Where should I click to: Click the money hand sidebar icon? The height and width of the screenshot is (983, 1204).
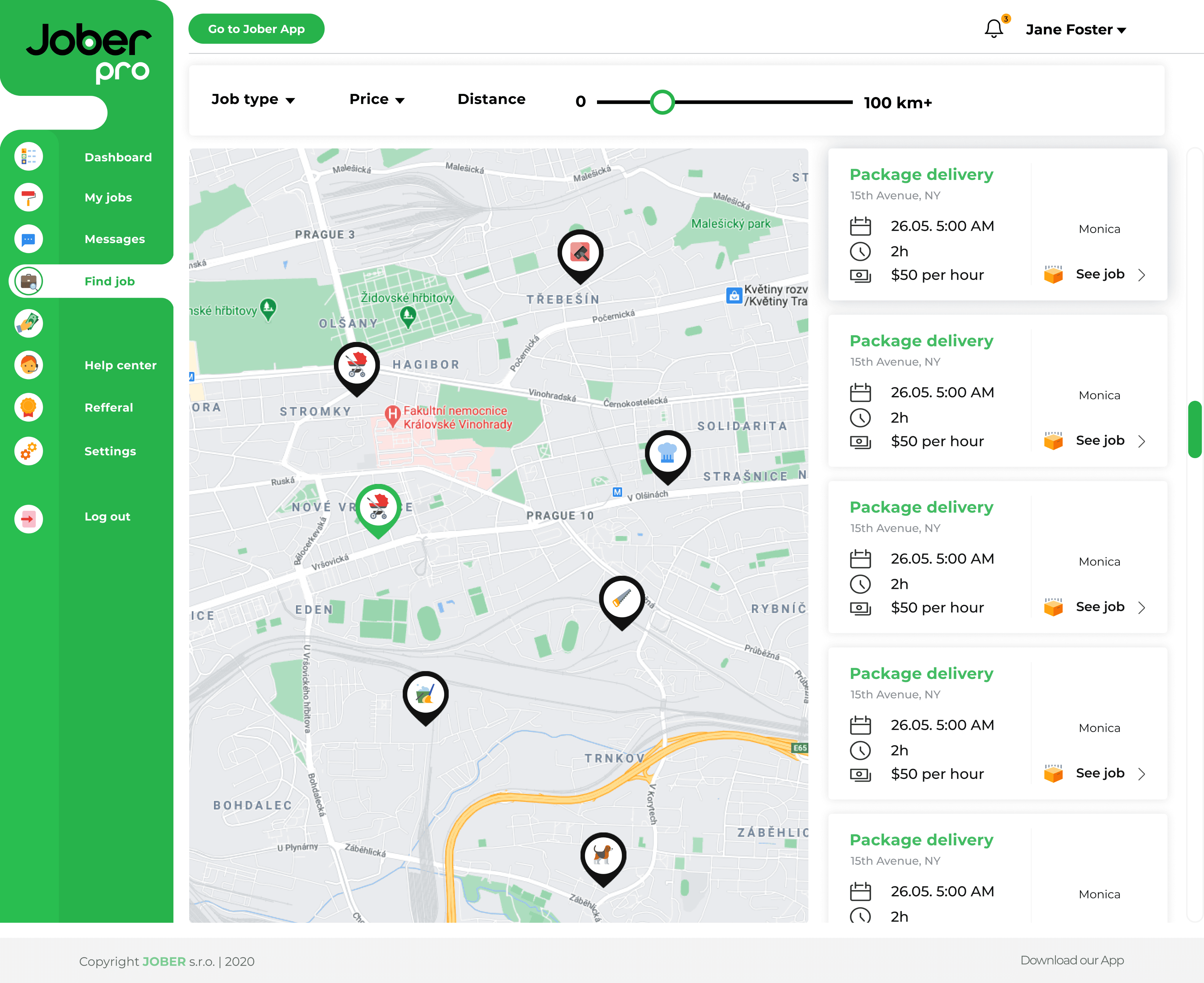pyautogui.click(x=28, y=323)
